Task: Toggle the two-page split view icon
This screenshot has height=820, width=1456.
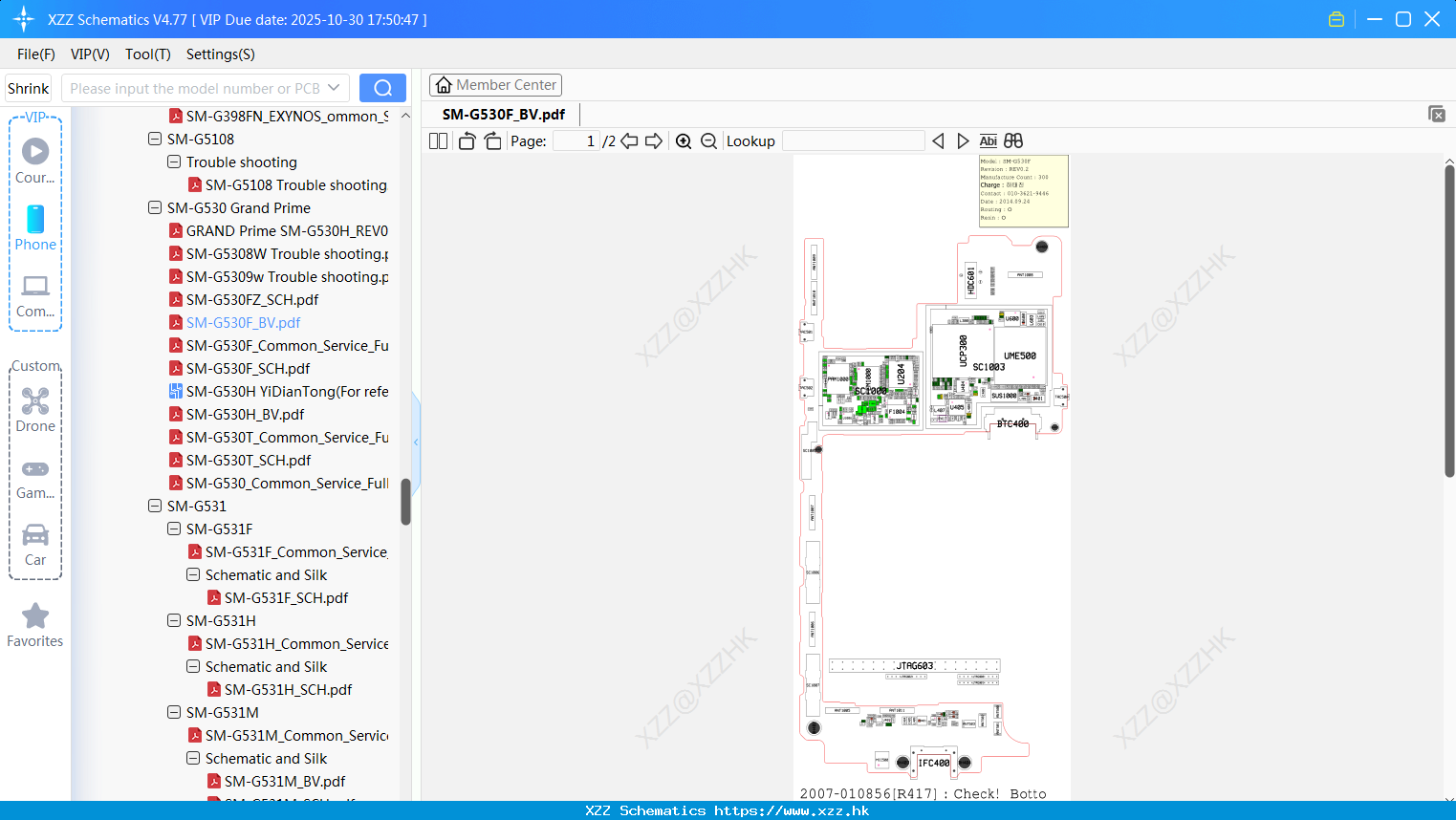Action: [x=438, y=140]
